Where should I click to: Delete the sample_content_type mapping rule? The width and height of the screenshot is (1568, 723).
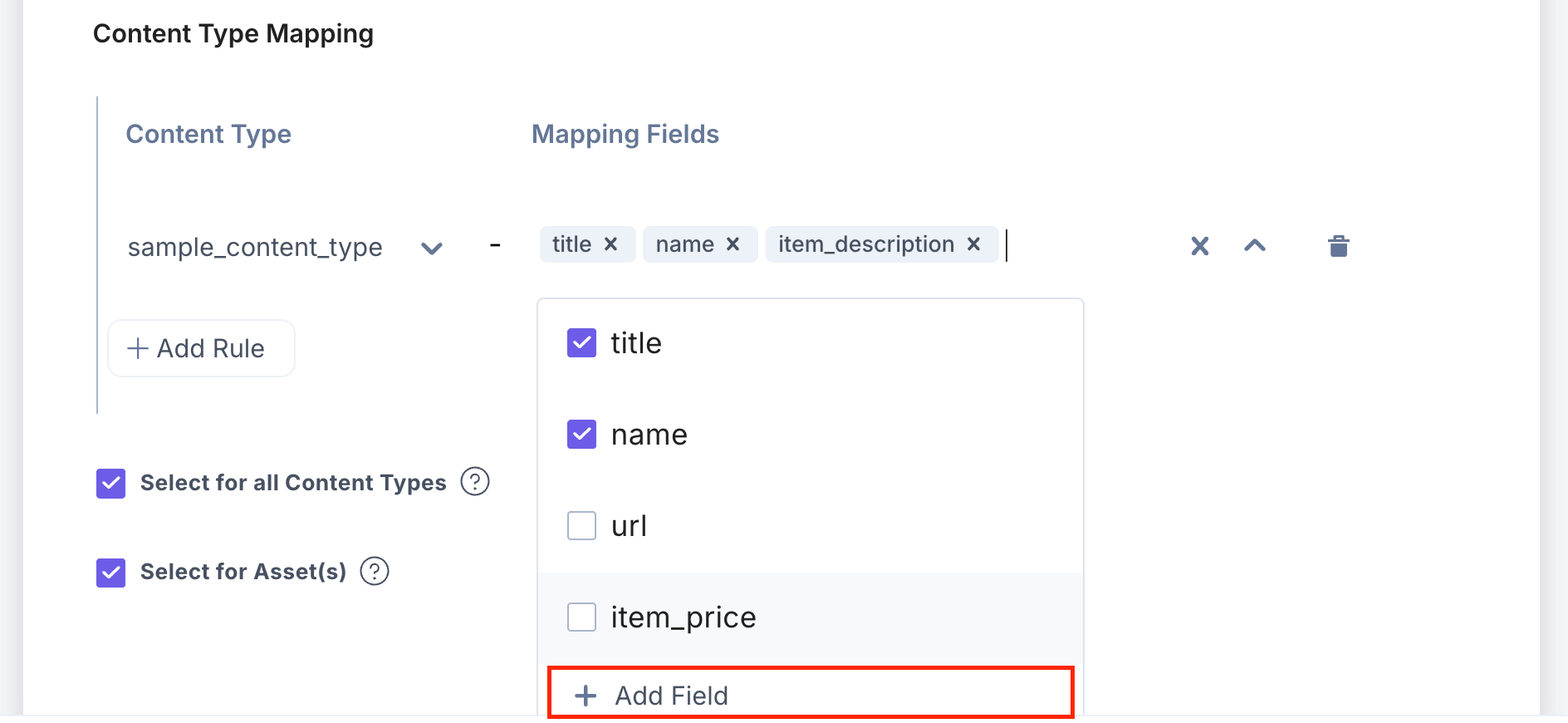[x=1338, y=246]
